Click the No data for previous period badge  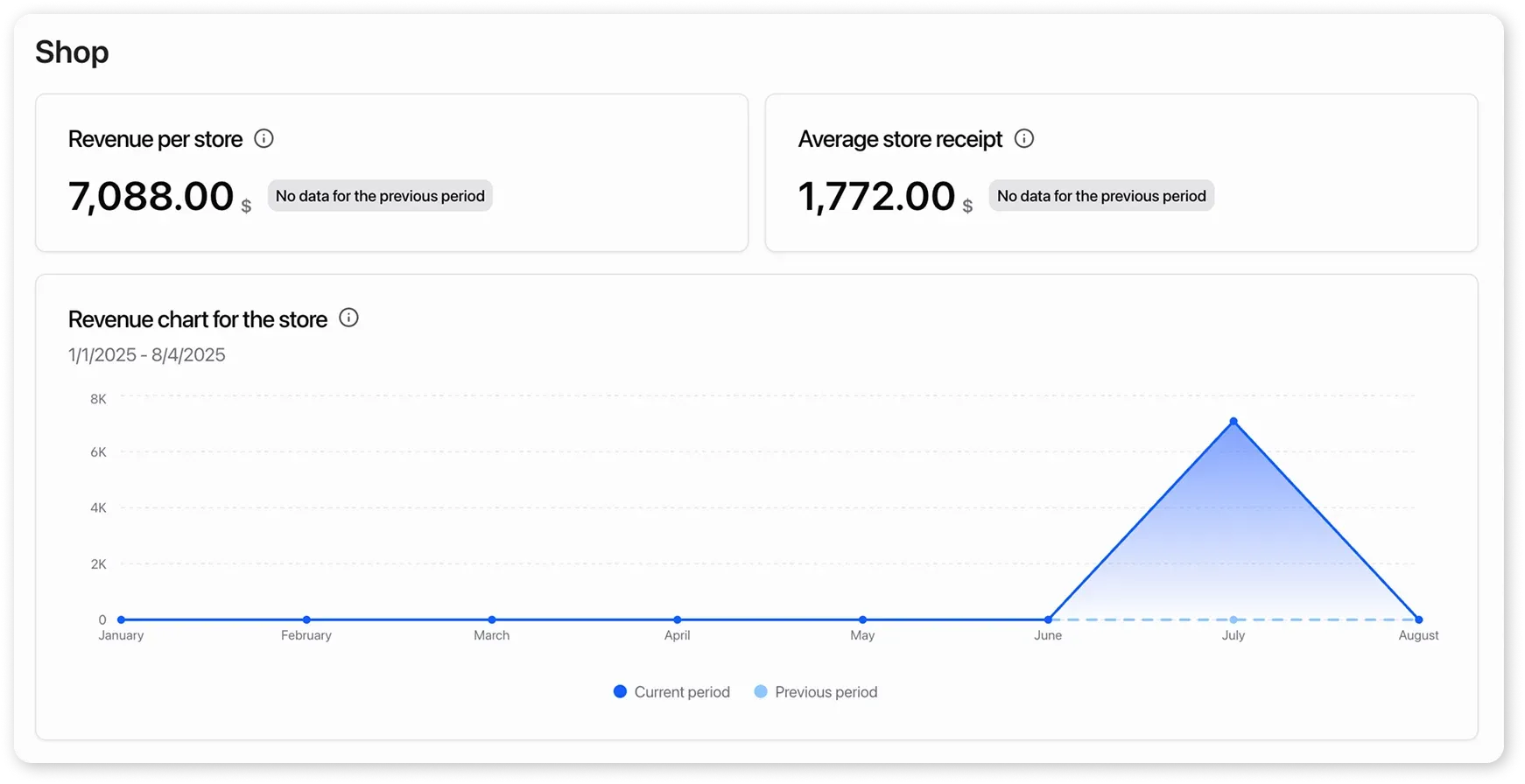click(x=380, y=195)
